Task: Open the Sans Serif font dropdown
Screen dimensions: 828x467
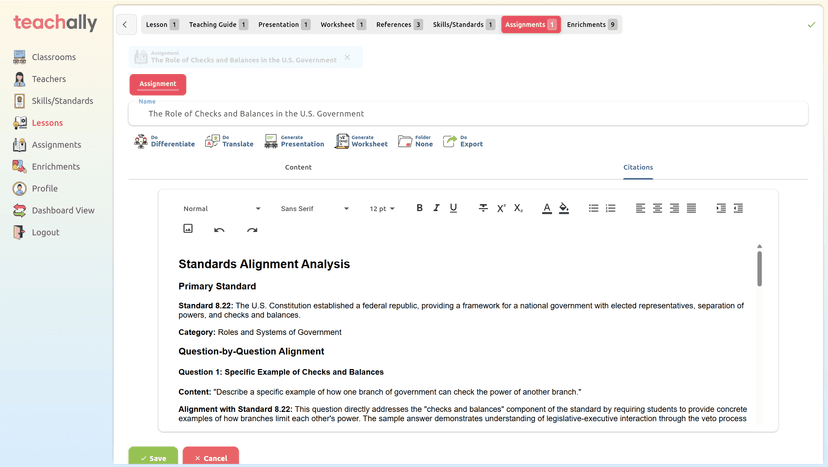Action: [x=314, y=209]
